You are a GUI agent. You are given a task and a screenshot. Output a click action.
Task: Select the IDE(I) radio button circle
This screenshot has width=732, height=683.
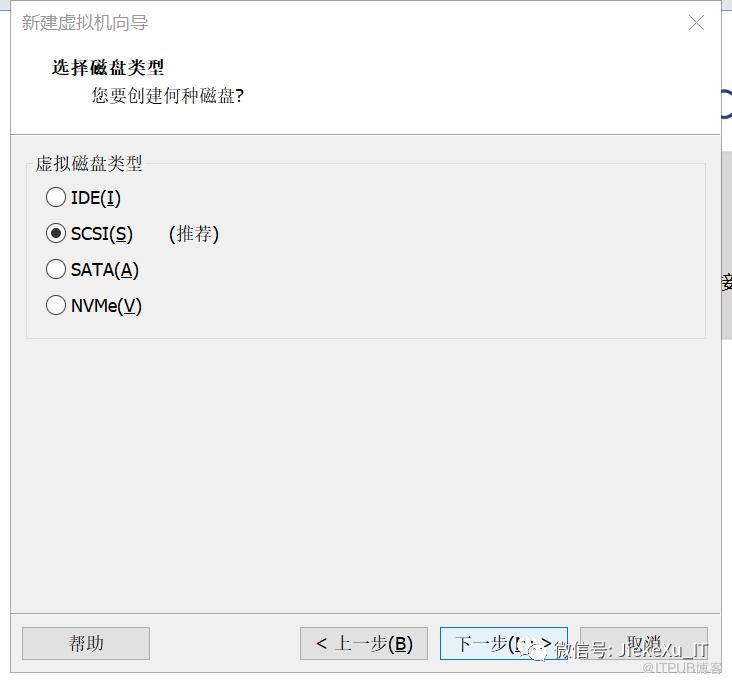56,198
